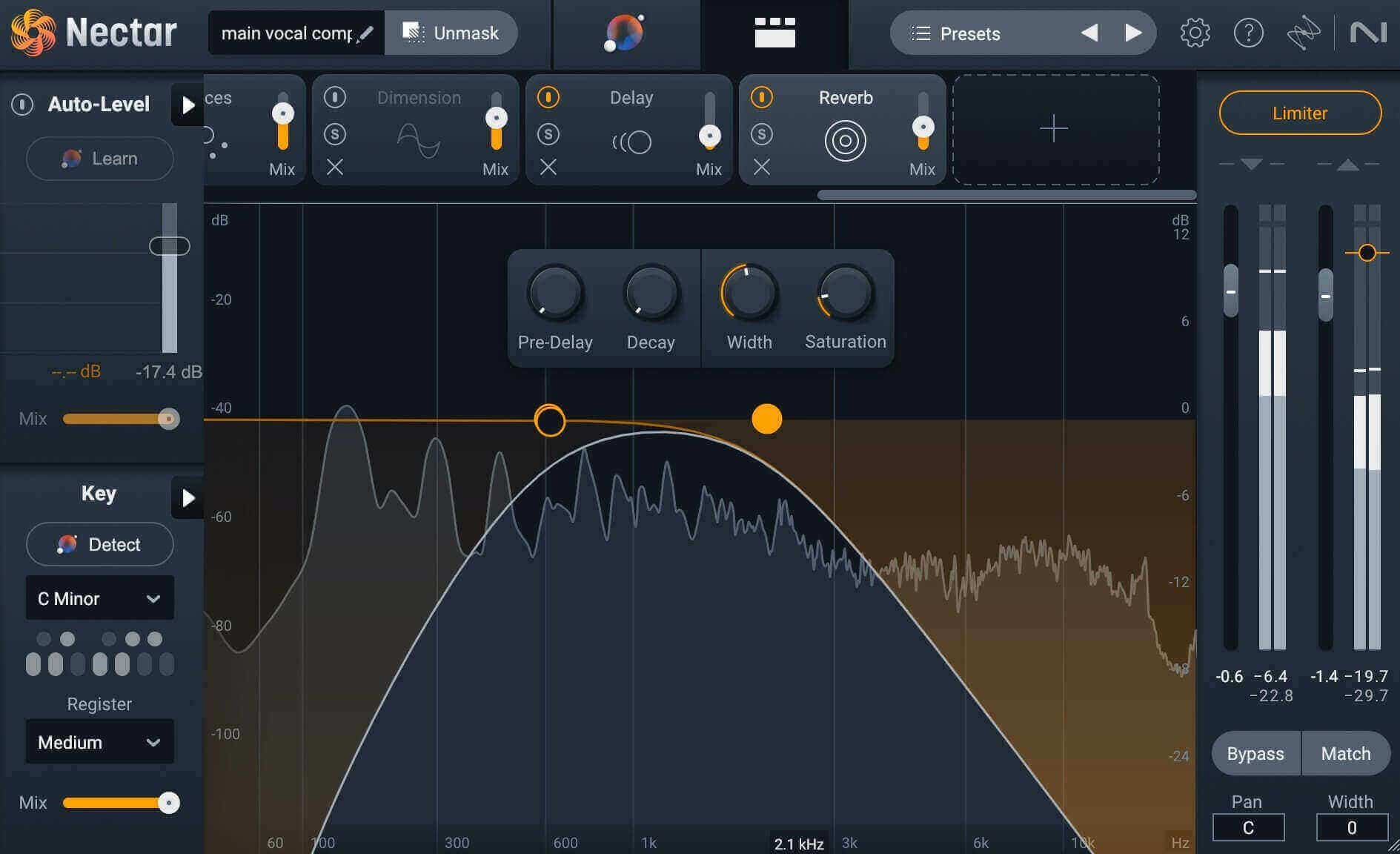Toggle Dimension module power button
The height and width of the screenshot is (854, 1400).
pos(334,97)
